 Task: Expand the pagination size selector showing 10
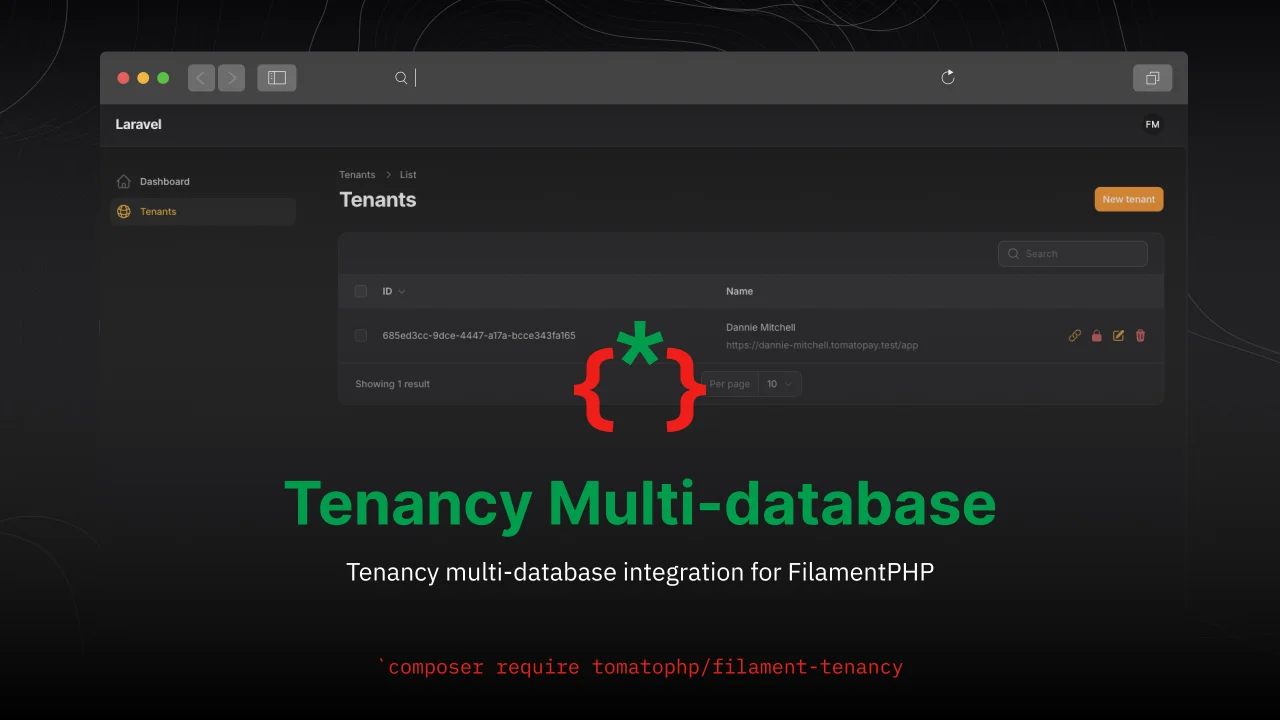pyautogui.click(x=780, y=383)
